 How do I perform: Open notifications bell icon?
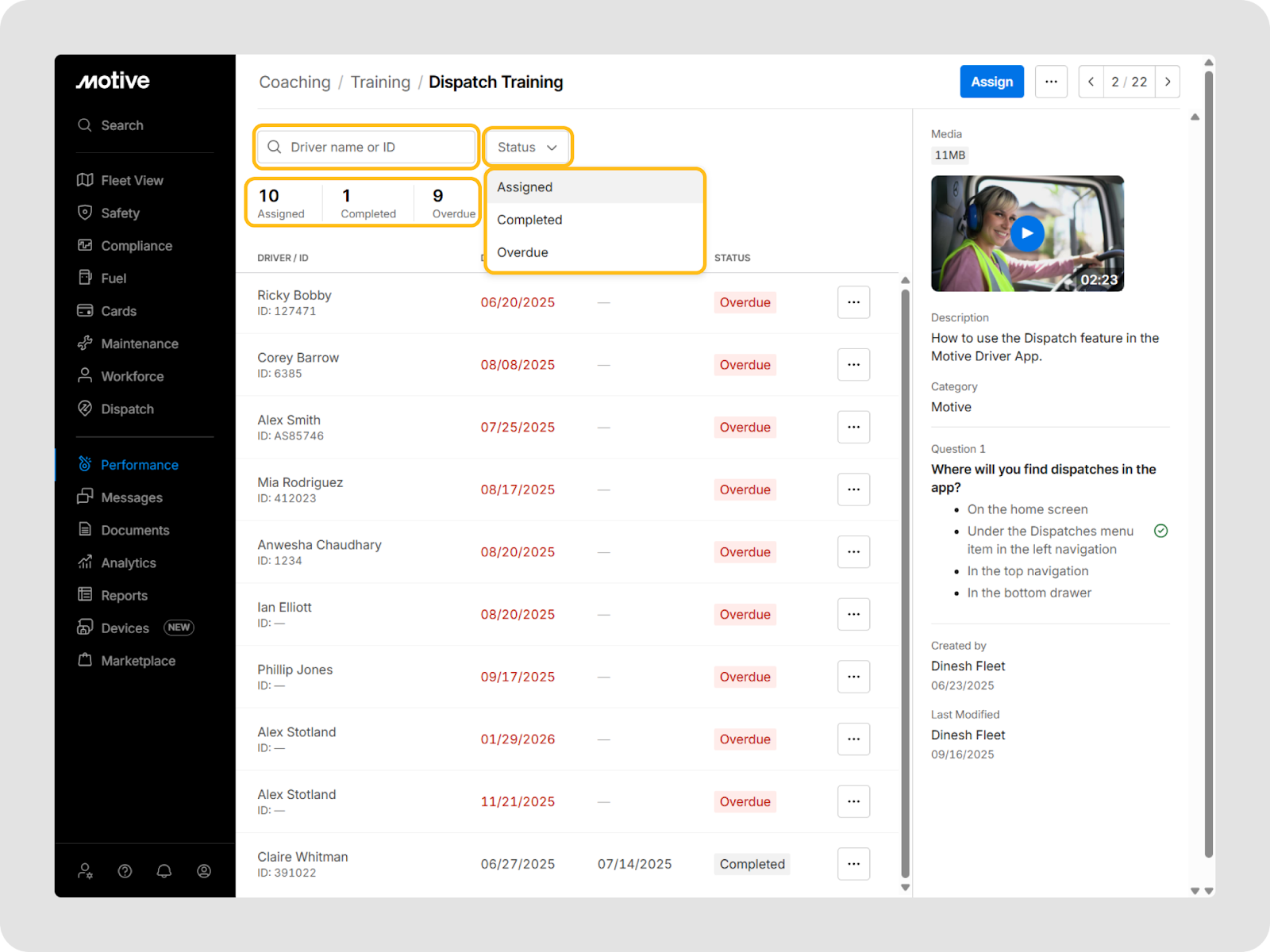click(164, 871)
